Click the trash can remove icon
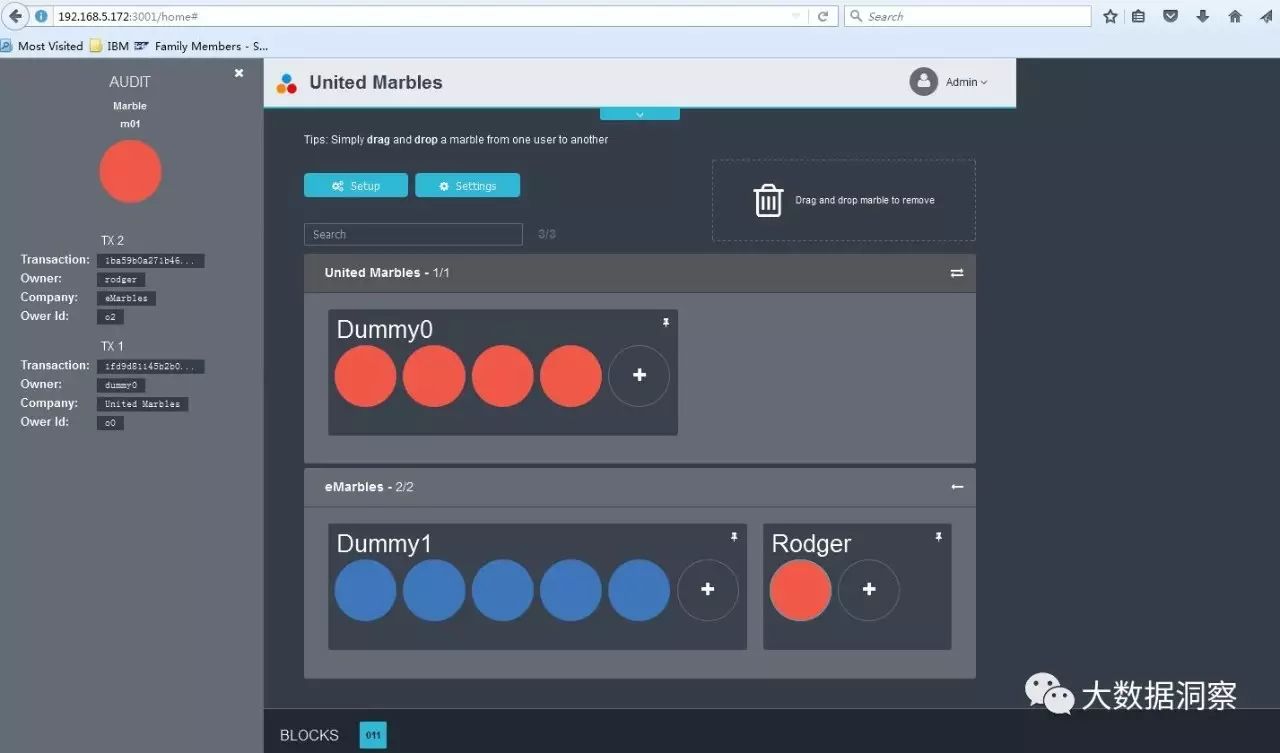The width and height of the screenshot is (1280, 753). click(x=768, y=200)
